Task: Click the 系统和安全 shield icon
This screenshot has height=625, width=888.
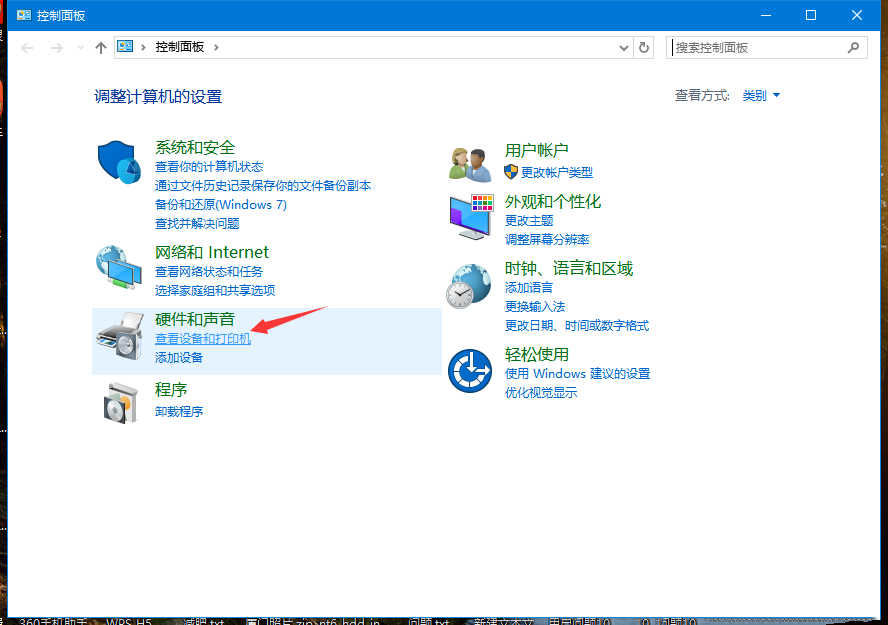Action: click(119, 162)
